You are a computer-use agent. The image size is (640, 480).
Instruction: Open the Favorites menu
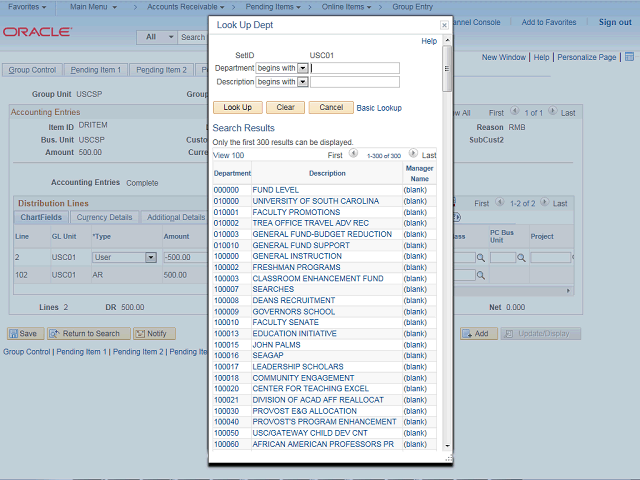point(27,7)
